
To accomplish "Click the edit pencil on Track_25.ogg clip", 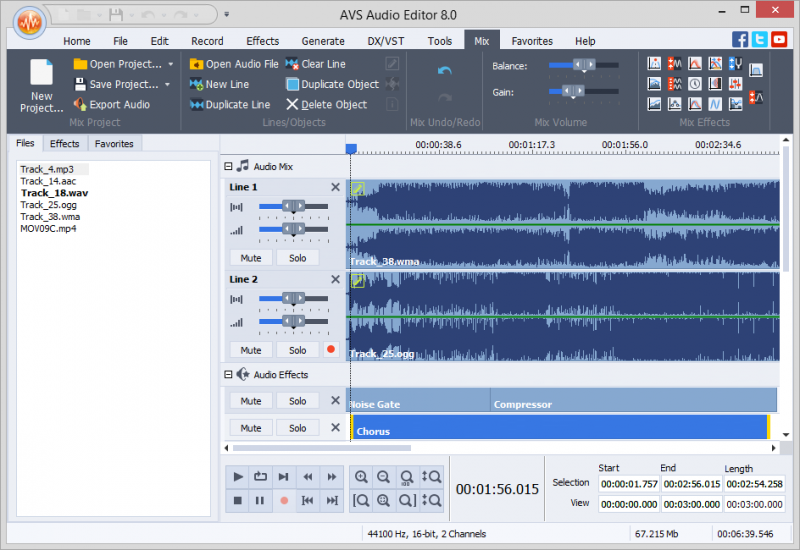I will point(358,281).
